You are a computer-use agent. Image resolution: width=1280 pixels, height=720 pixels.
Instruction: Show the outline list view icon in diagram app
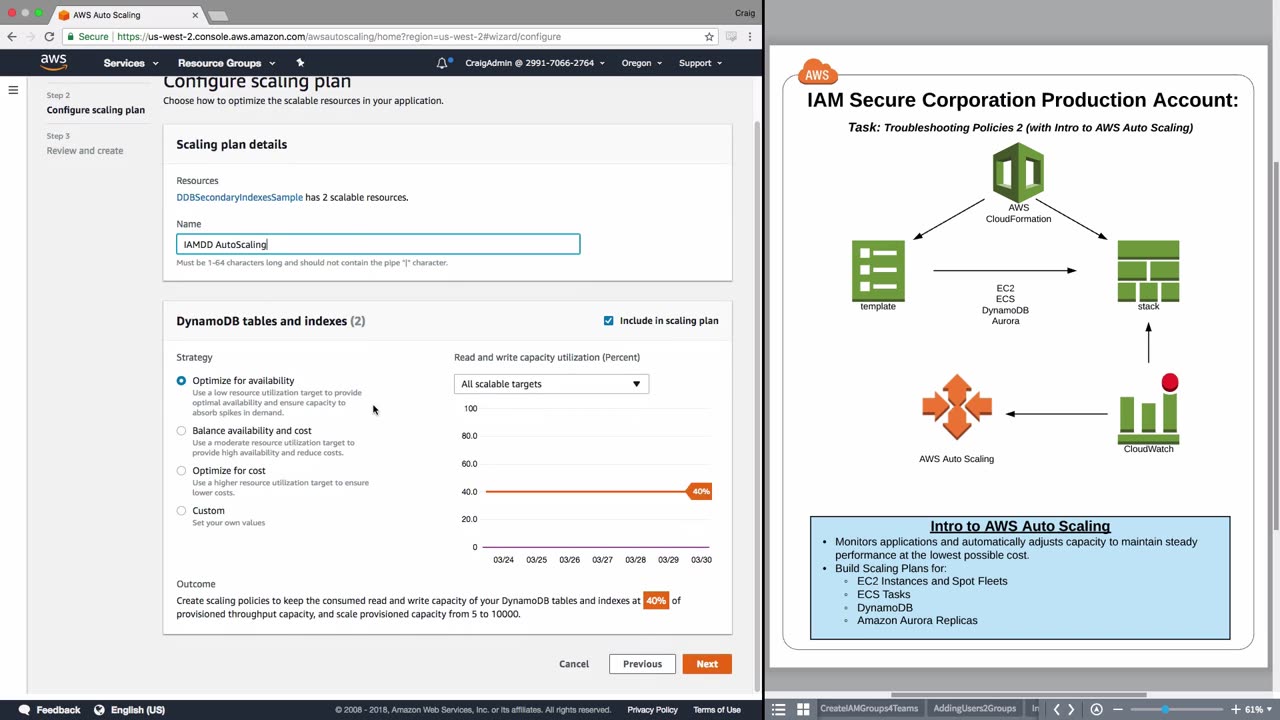click(x=778, y=709)
